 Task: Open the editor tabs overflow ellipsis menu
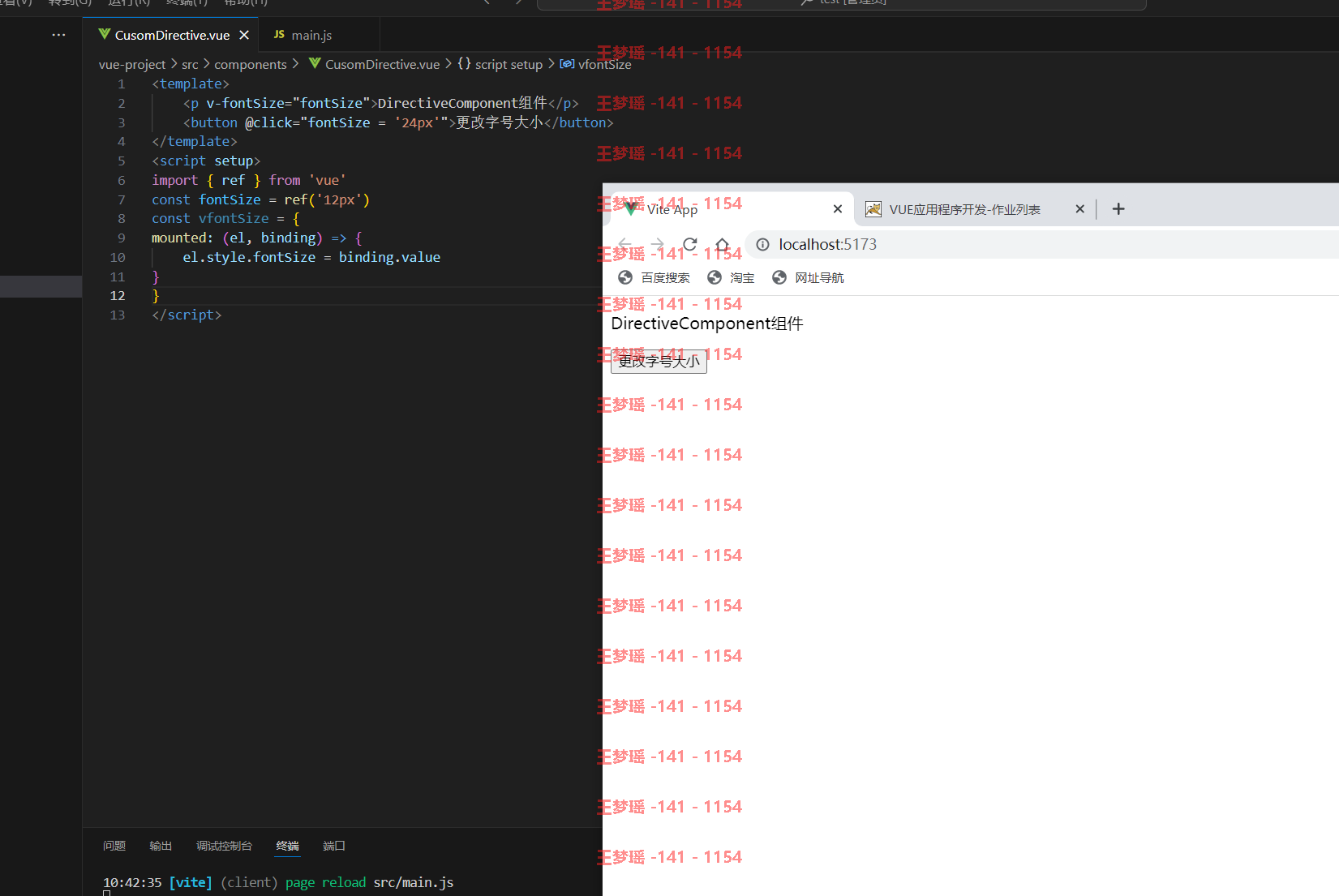(58, 35)
